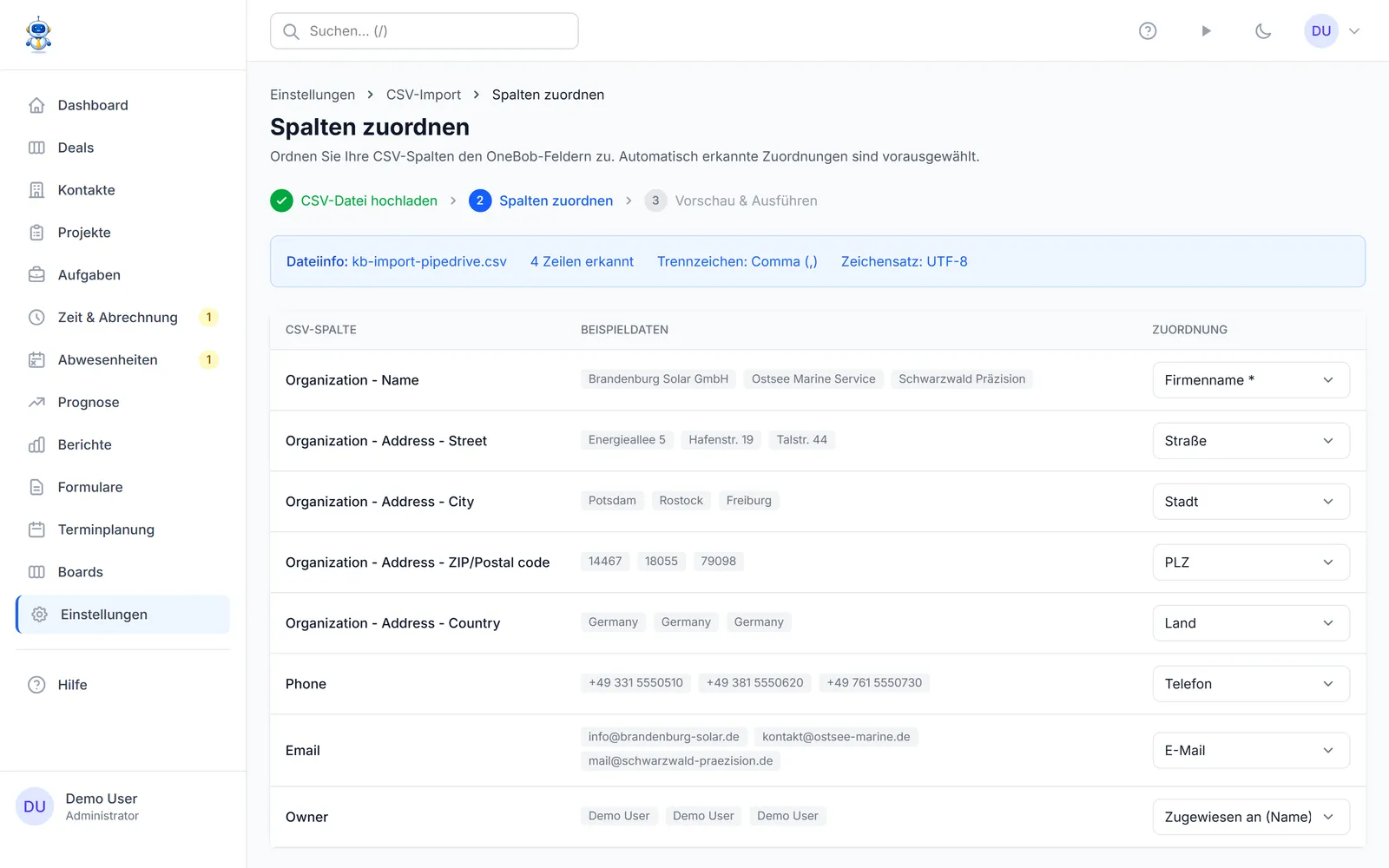Click the Rostock sample chip
This screenshot has height=868, width=1389.
[681, 501]
